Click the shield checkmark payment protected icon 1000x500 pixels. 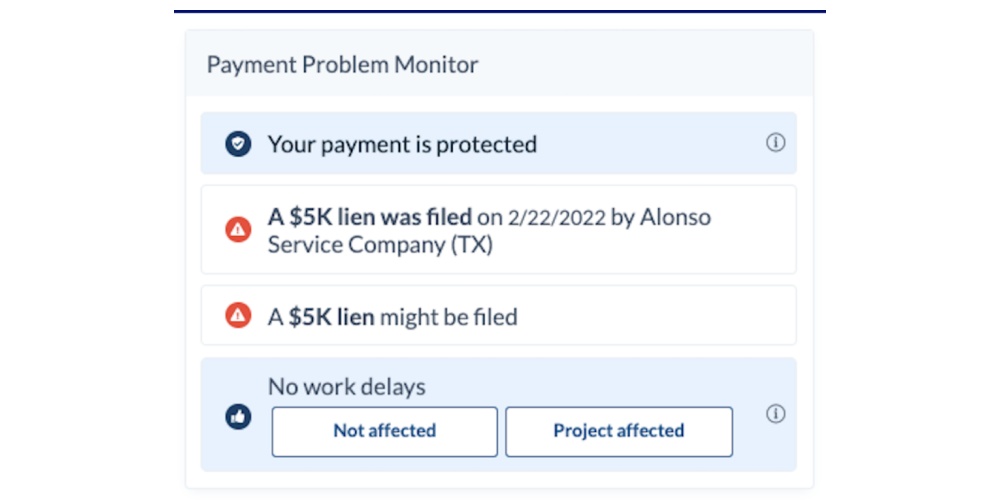pos(238,144)
